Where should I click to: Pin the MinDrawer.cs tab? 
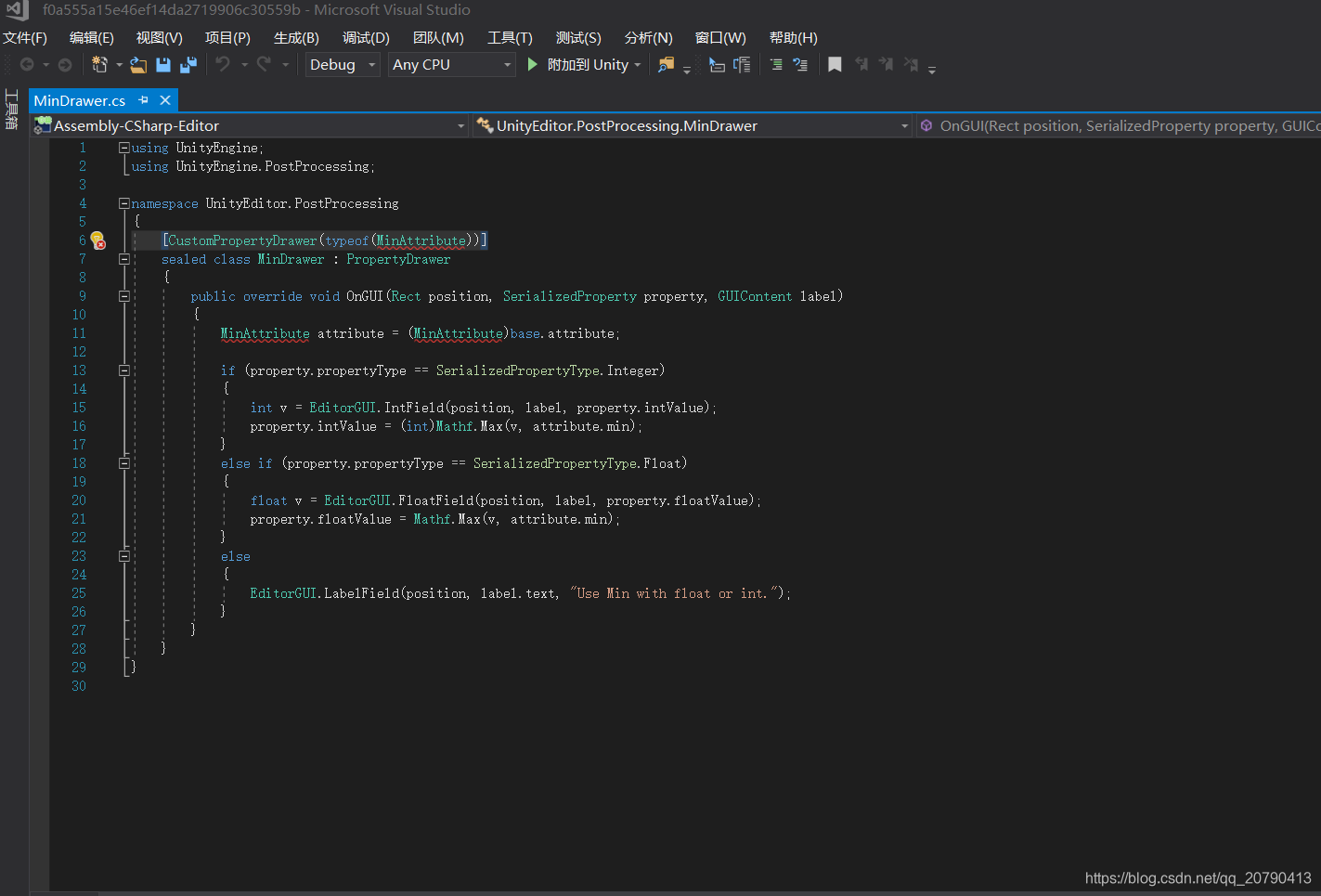[143, 99]
